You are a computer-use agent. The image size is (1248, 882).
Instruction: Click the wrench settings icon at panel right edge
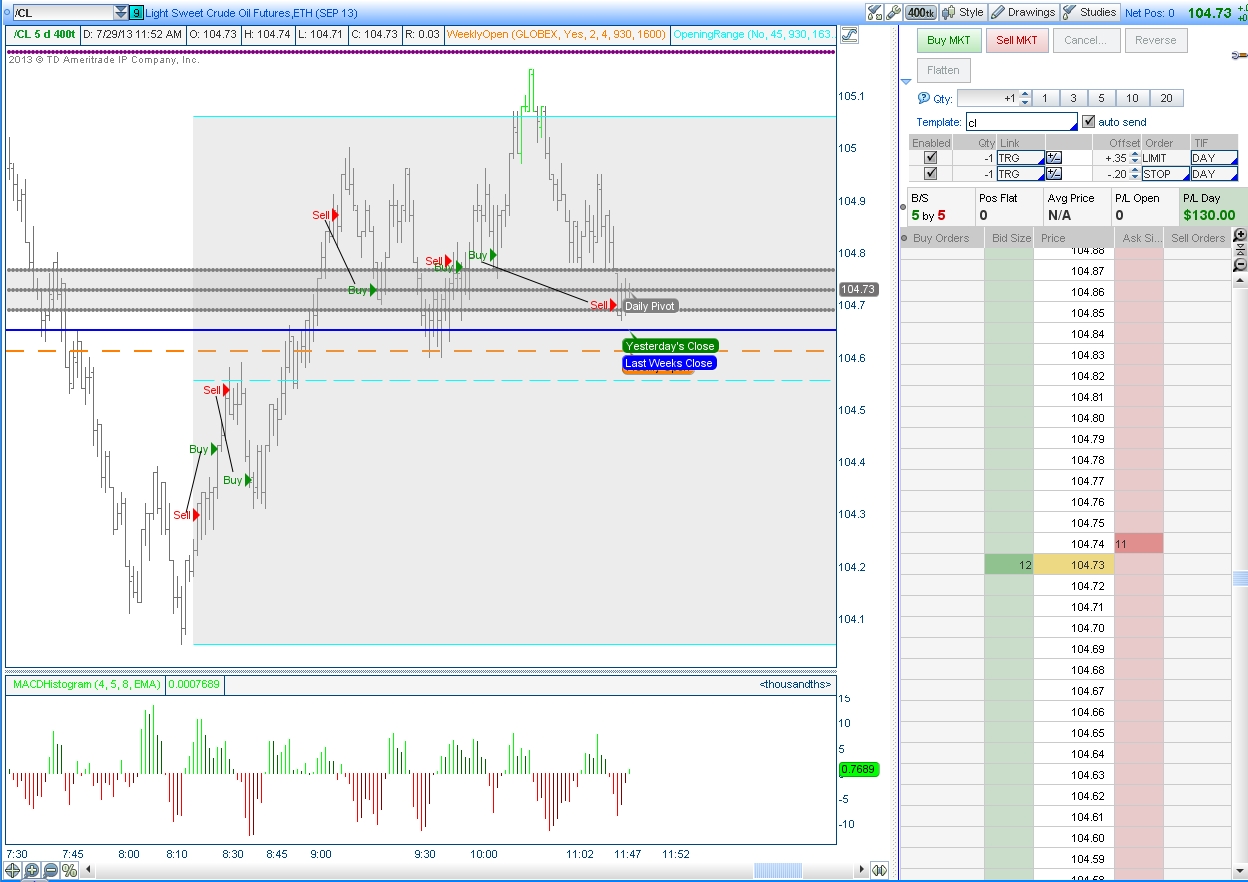1240,56
